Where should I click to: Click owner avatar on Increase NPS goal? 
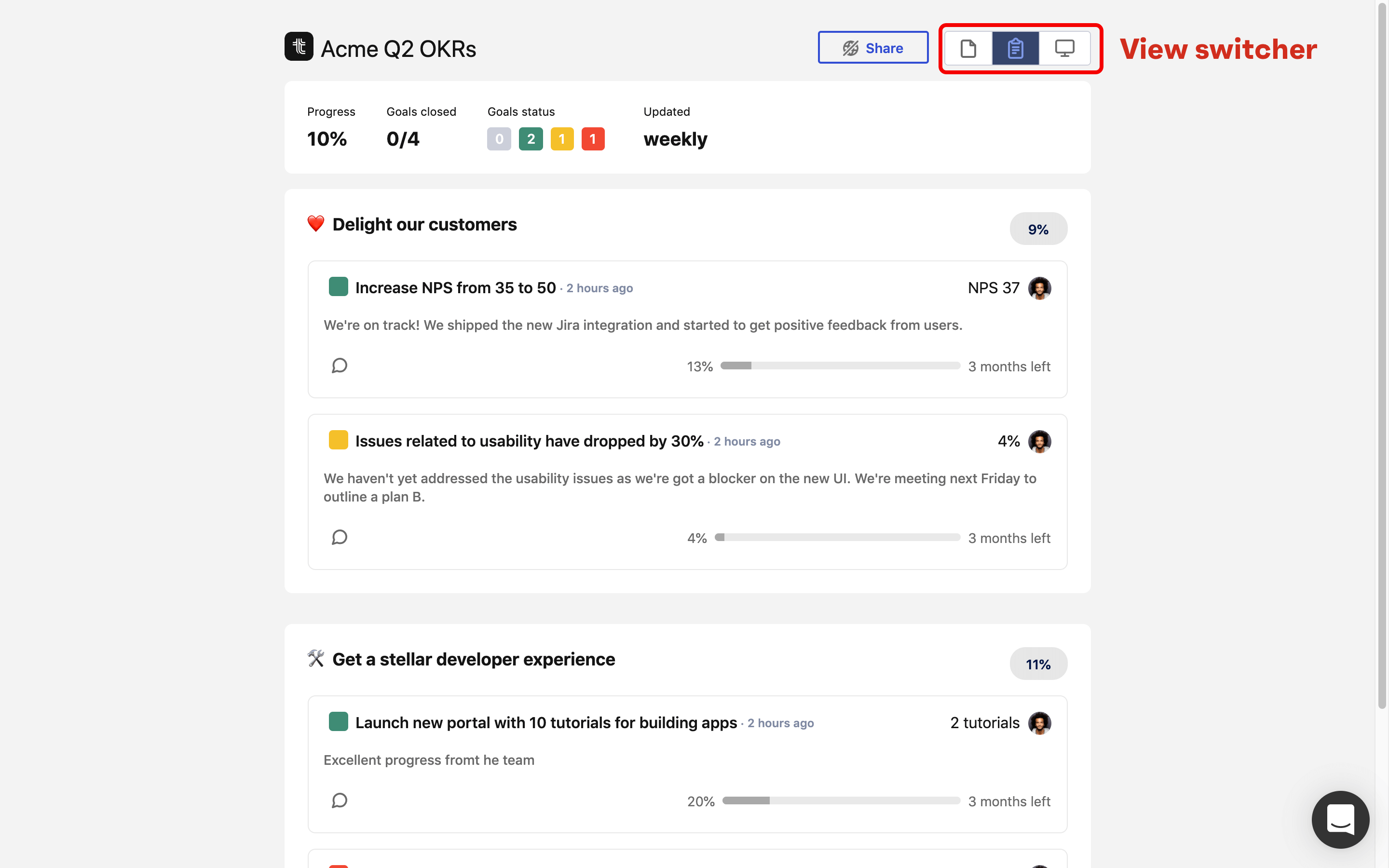click(1039, 288)
